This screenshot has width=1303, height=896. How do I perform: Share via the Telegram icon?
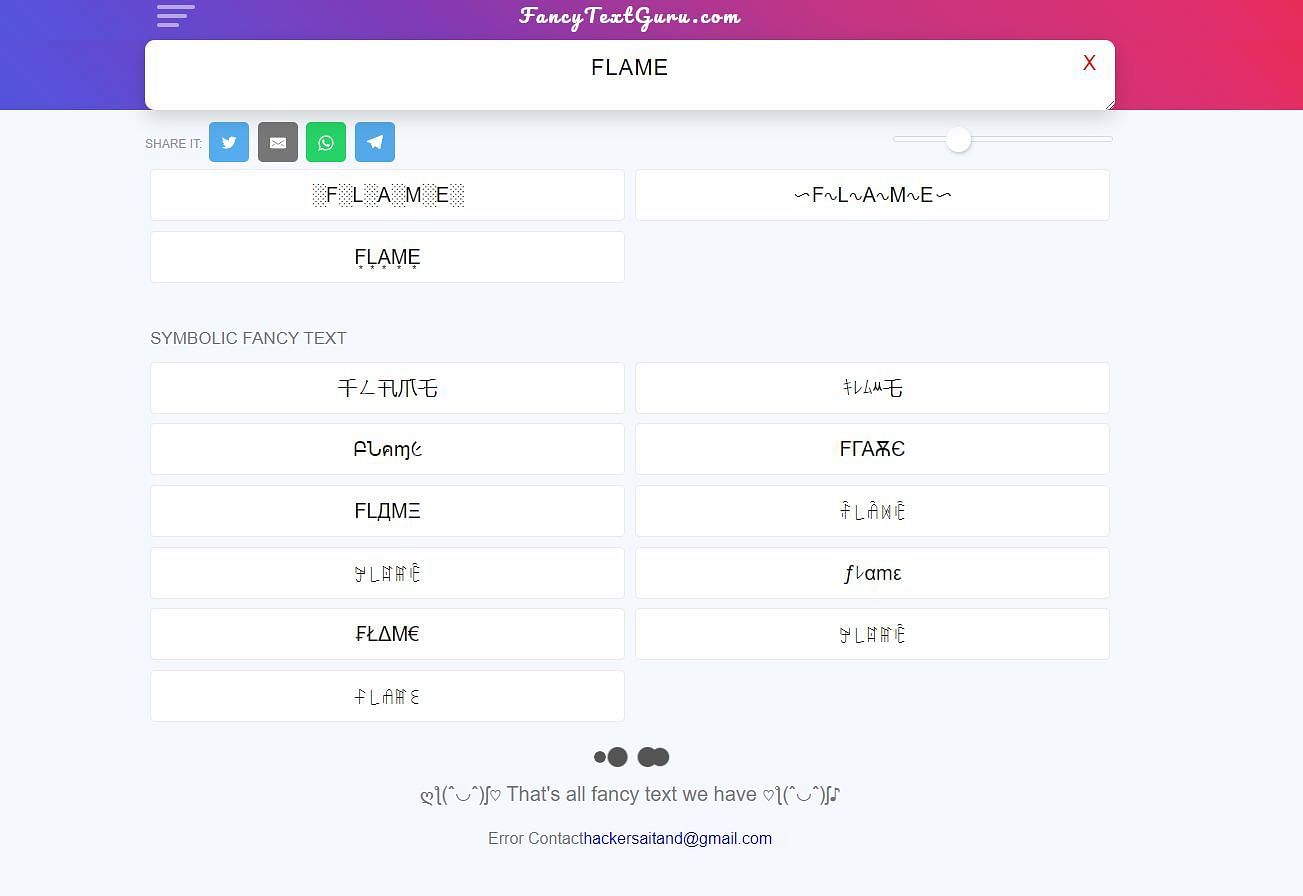click(x=375, y=142)
